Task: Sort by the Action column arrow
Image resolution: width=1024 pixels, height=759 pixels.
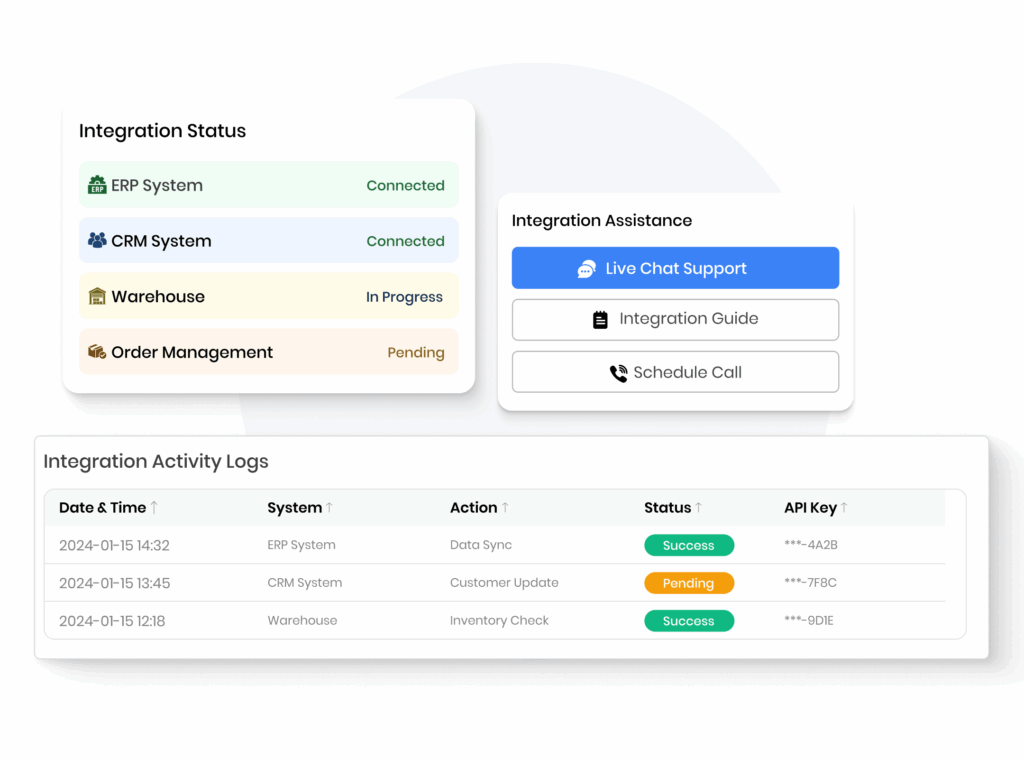Action: (505, 508)
